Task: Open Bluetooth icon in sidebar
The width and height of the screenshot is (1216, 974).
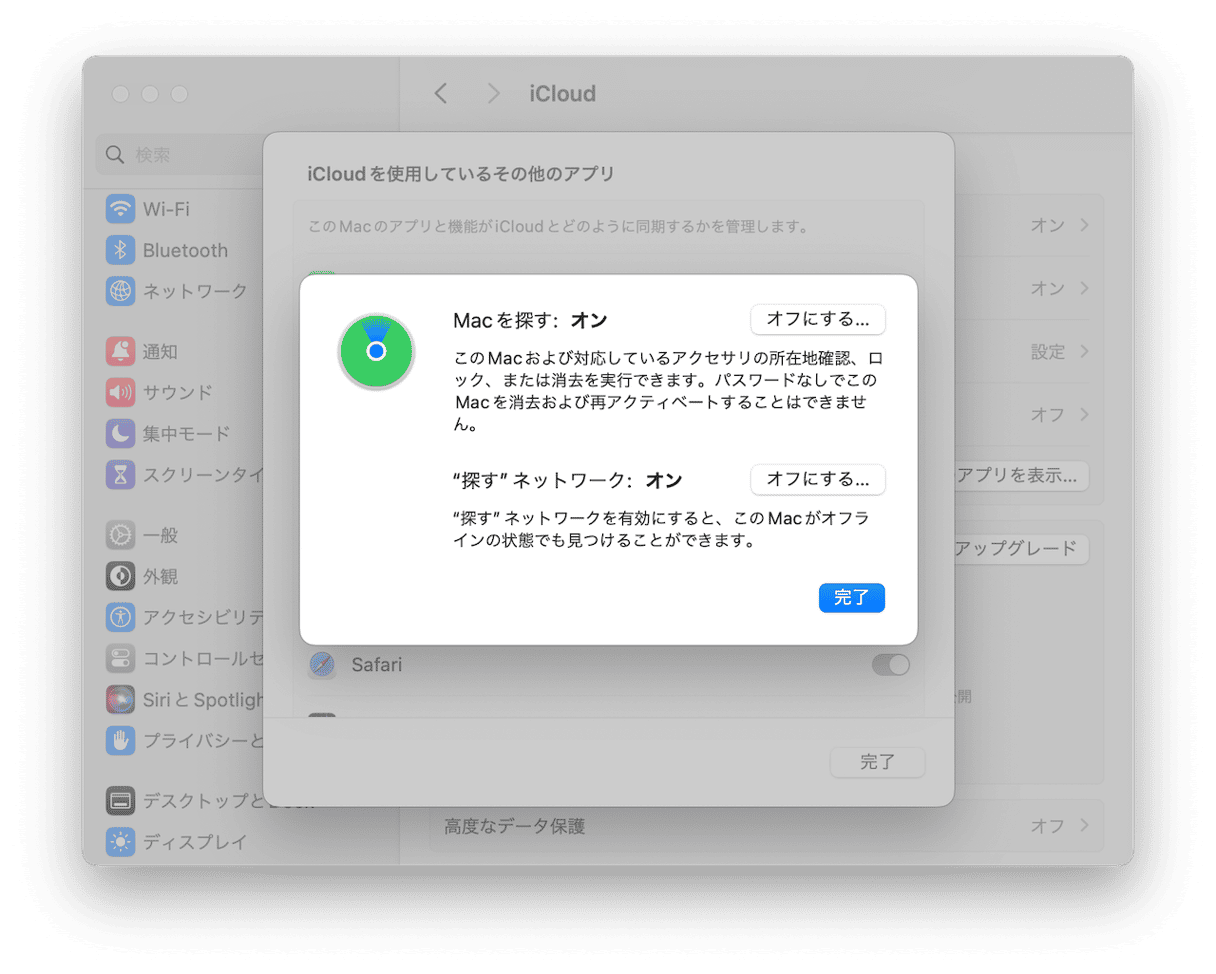Action: pos(121,251)
